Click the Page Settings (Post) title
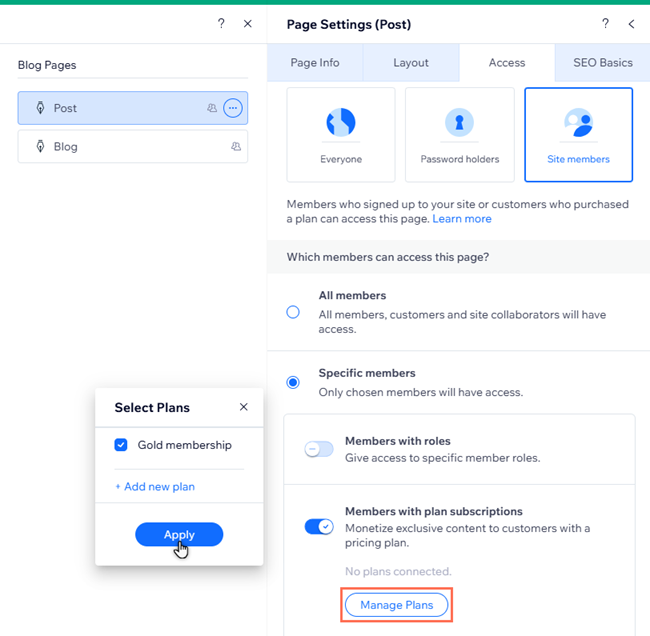This screenshot has width=650, height=636. point(349,24)
